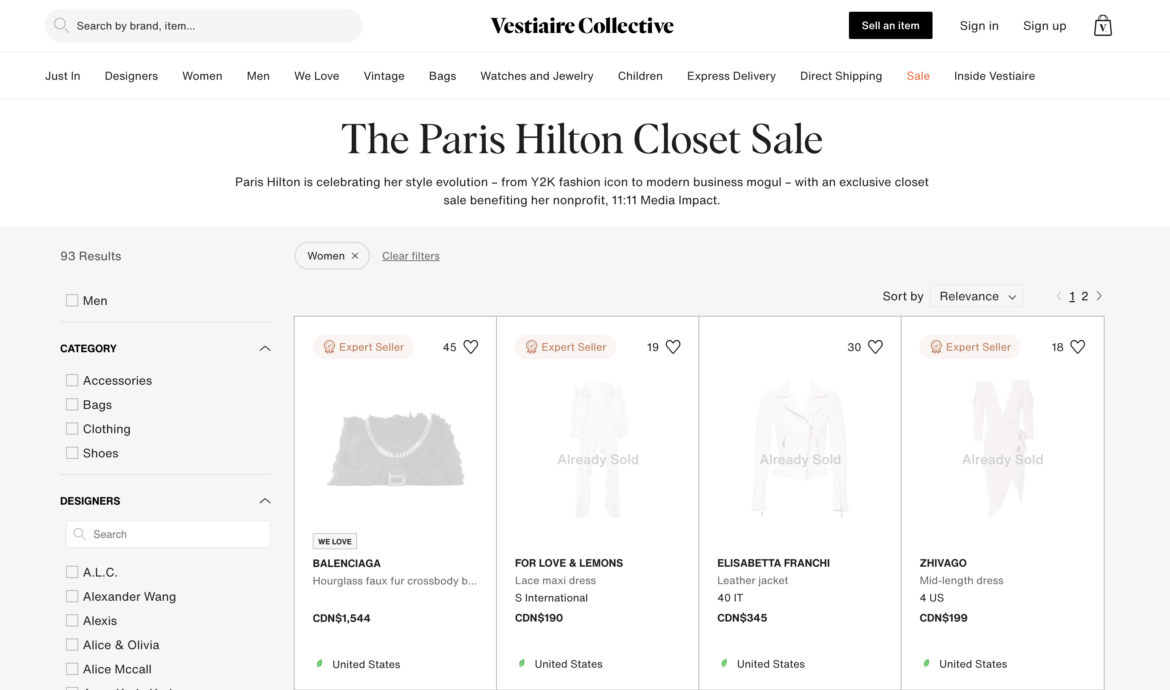Check the Alexander Wang designer filter
The height and width of the screenshot is (690, 1170).
[72, 596]
